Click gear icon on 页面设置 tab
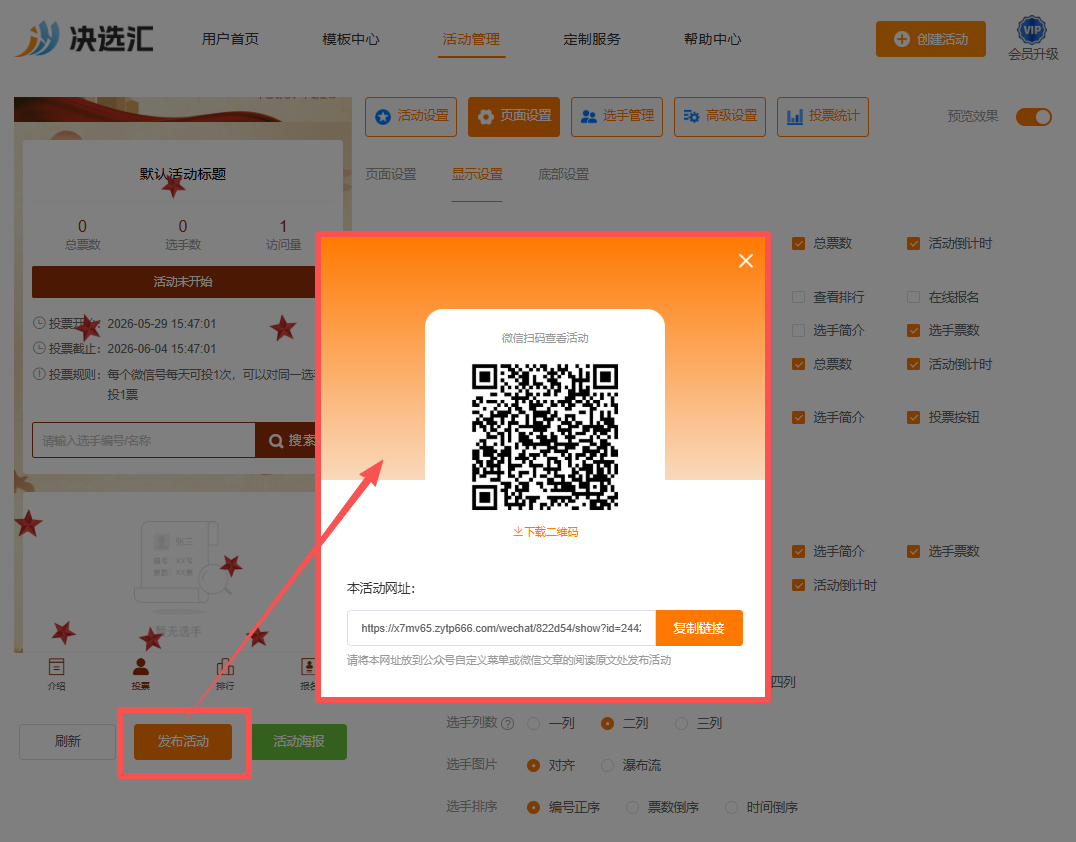Viewport: 1076px width, 842px height. click(486, 117)
